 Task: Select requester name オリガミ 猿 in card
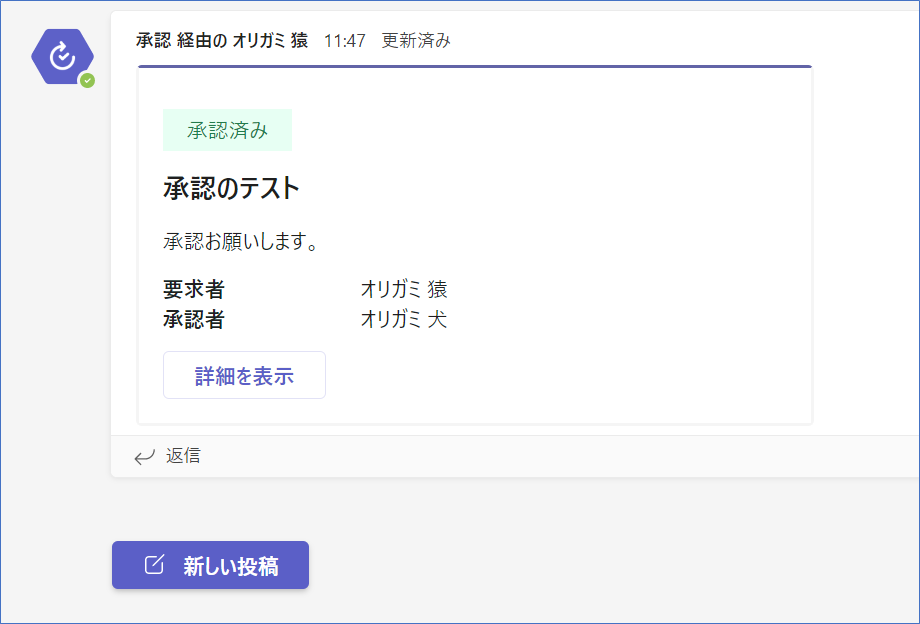[x=404, y=290]
